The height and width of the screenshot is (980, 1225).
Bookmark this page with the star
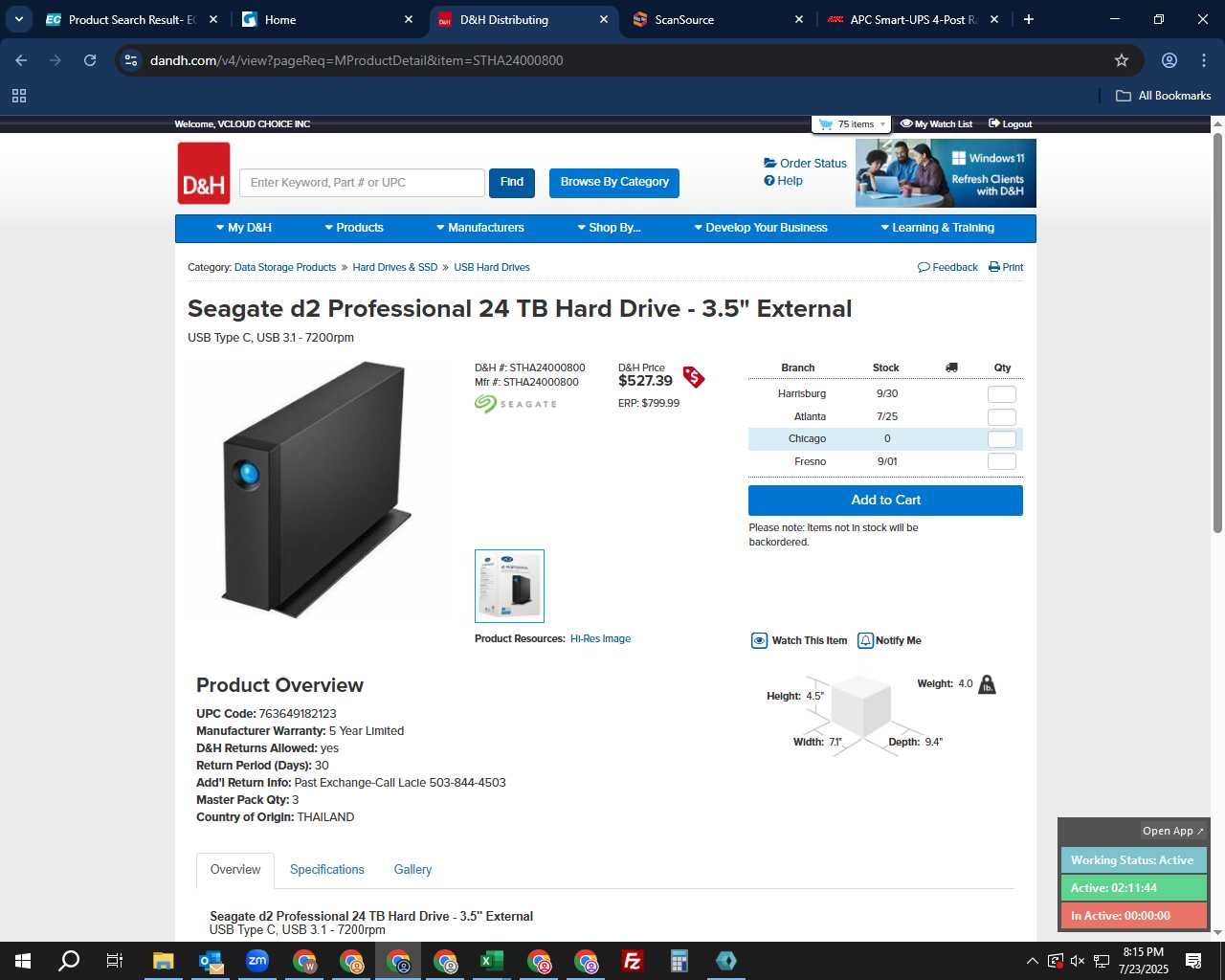tap(1122, 60)
